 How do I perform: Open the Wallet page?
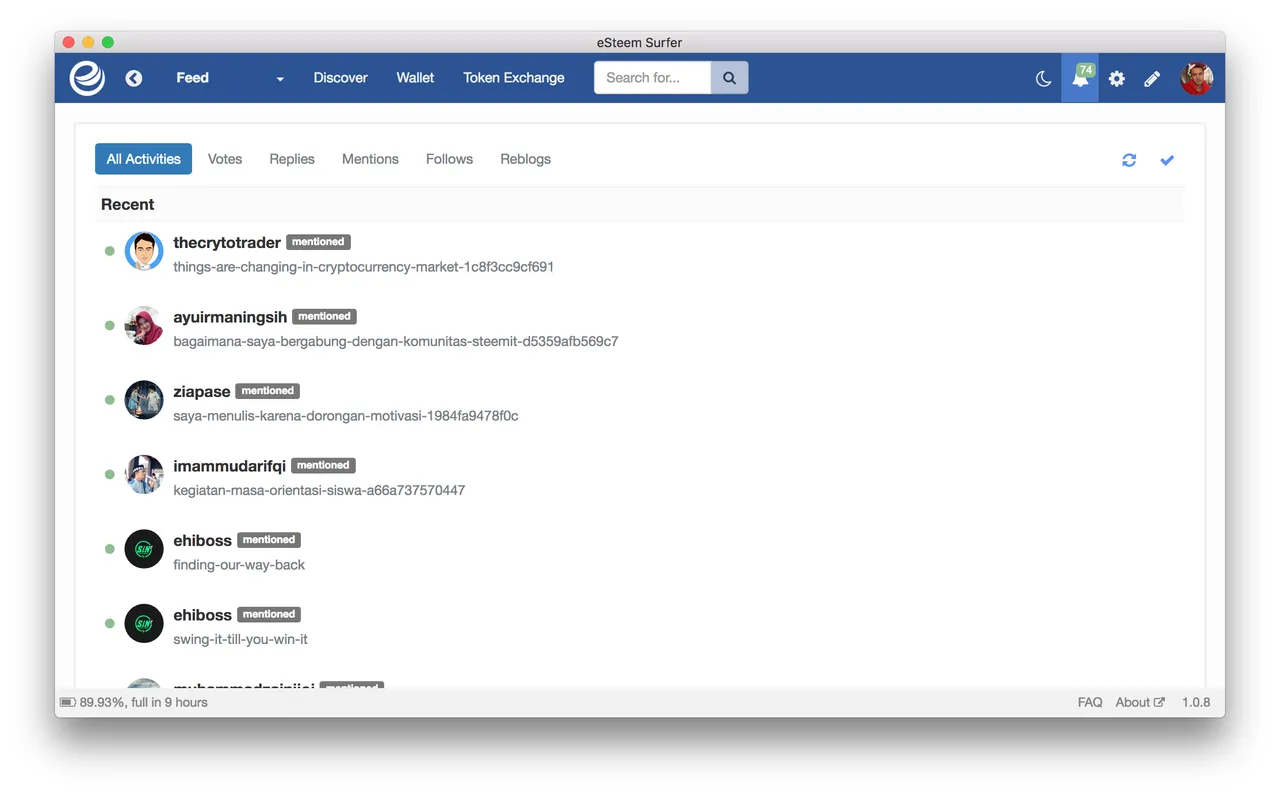[415, 77]
